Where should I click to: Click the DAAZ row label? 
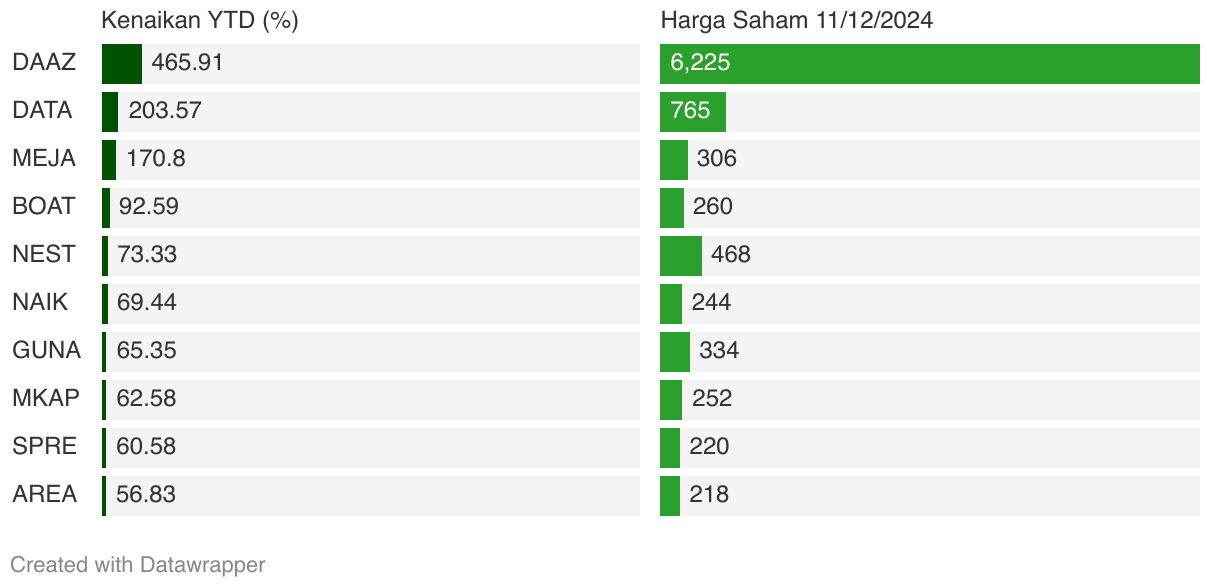click(44, 63)
